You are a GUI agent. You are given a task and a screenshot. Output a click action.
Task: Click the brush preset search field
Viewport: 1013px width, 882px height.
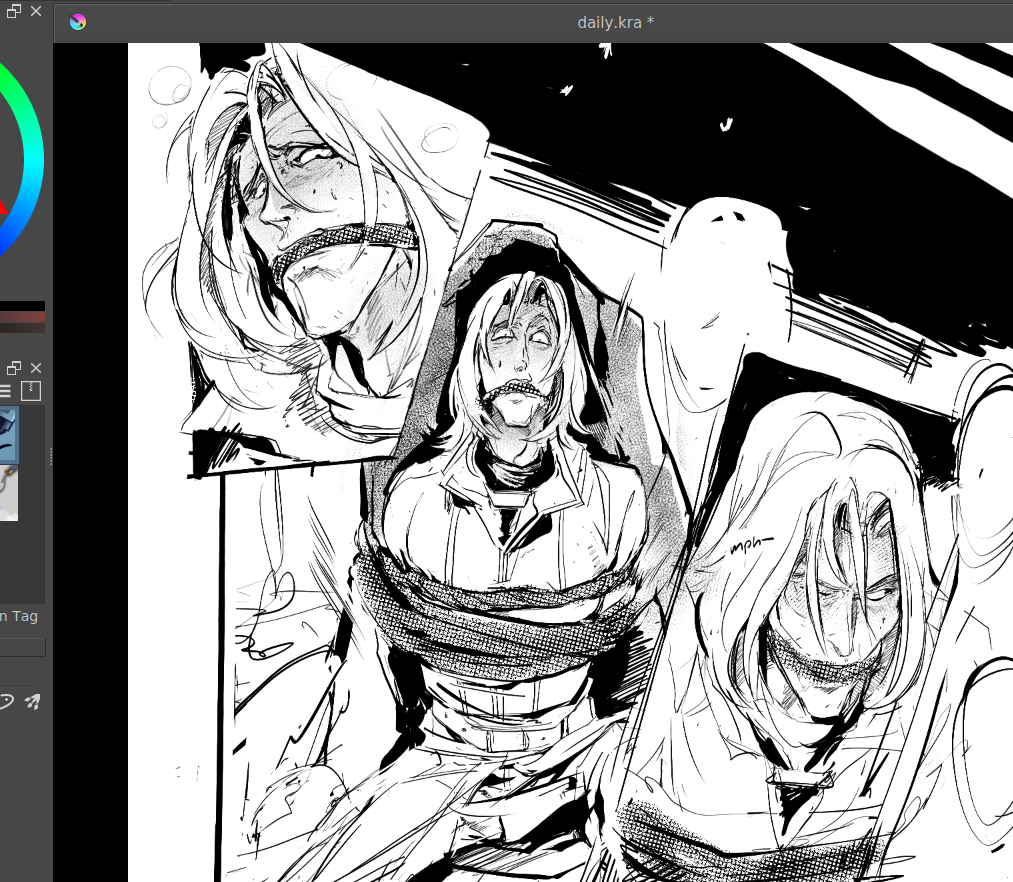pyautogui.click(x=22, y=647)
